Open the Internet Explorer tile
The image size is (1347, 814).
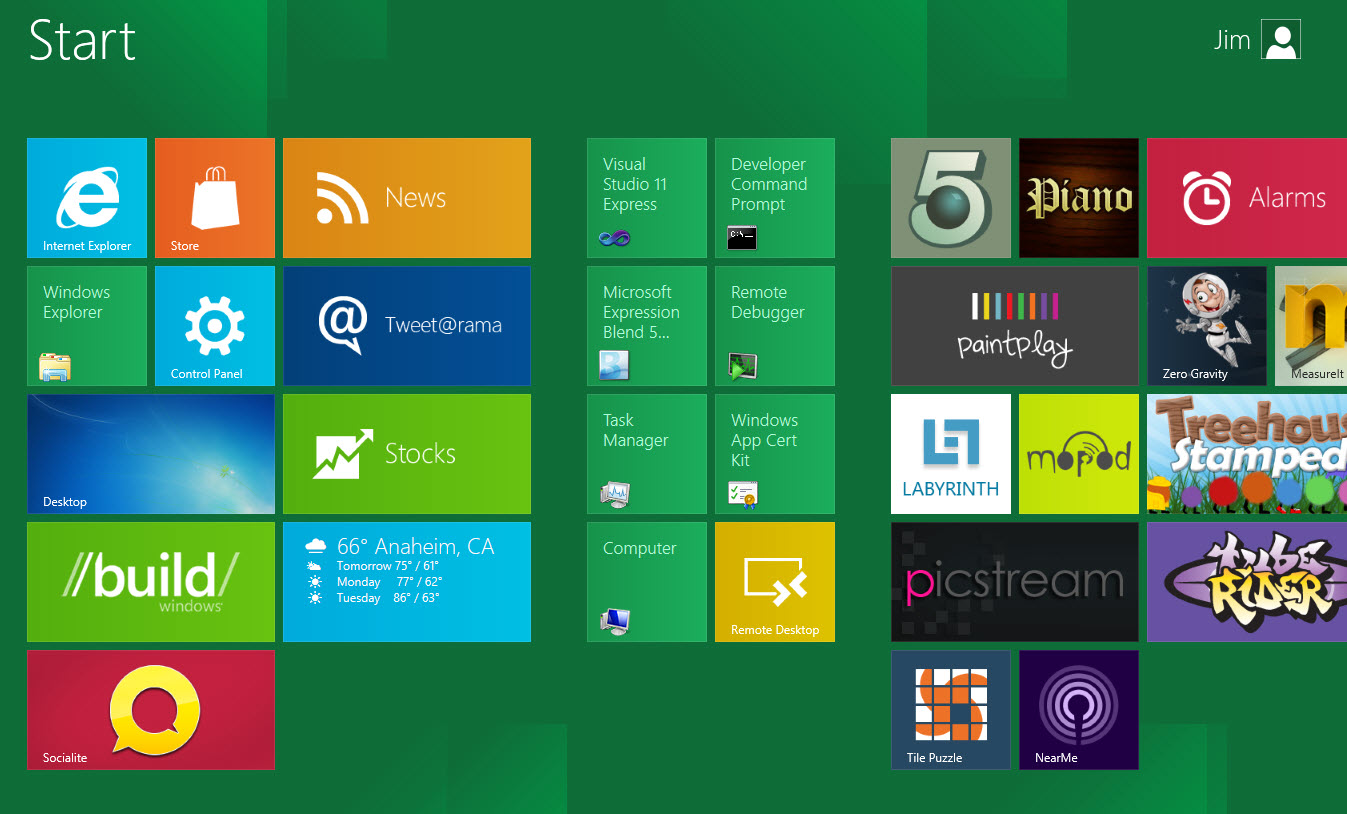87,198
